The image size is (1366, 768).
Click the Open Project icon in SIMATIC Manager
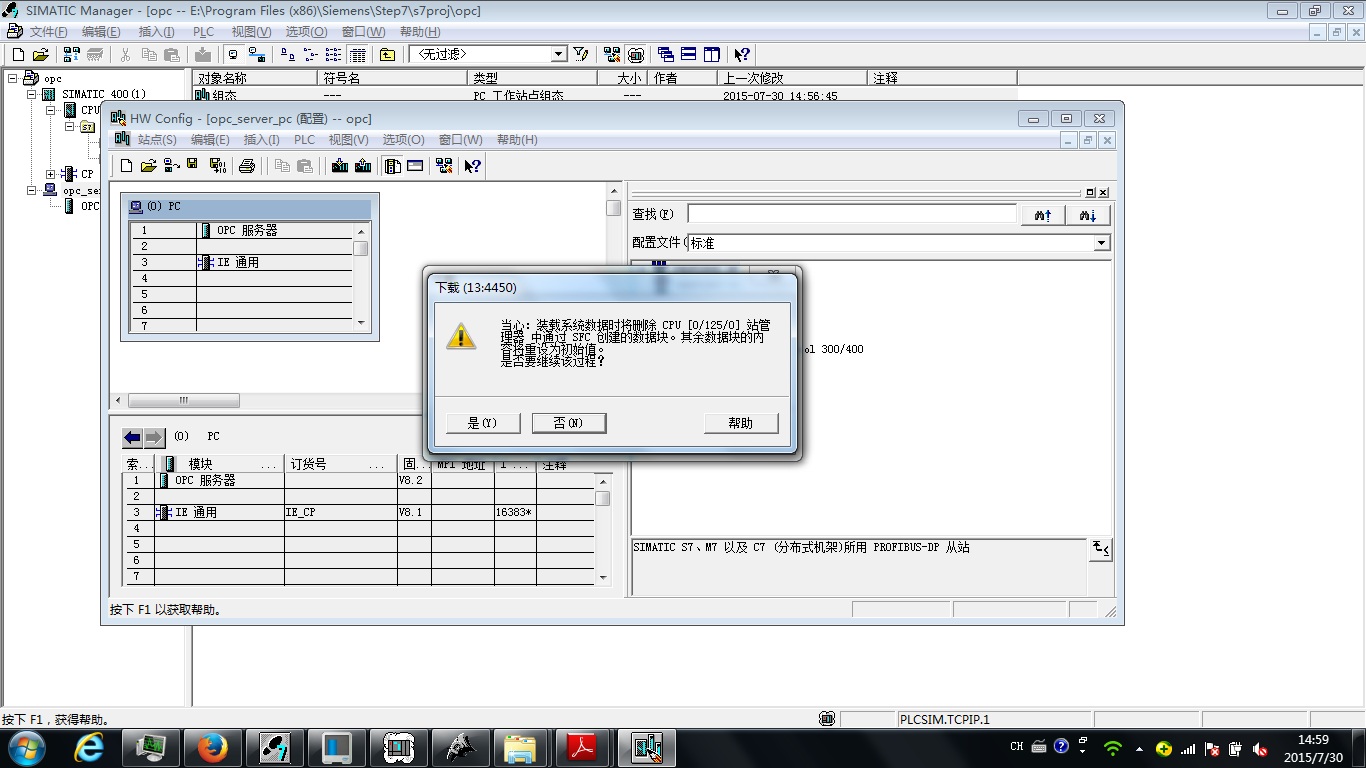click(41, 54)
